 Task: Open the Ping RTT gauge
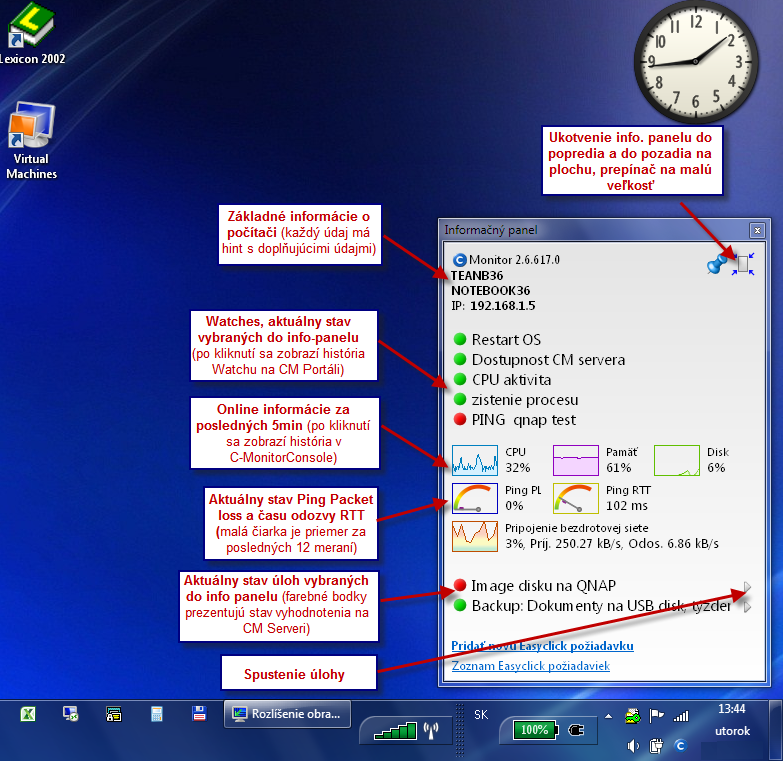point(575,498)
